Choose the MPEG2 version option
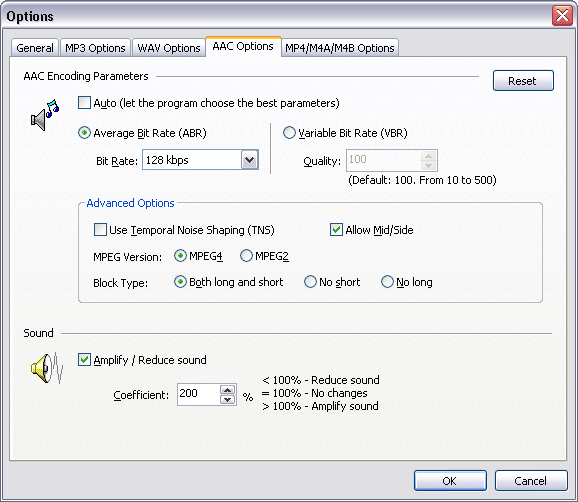Screen dimensions: 578x502 [246, 255]
